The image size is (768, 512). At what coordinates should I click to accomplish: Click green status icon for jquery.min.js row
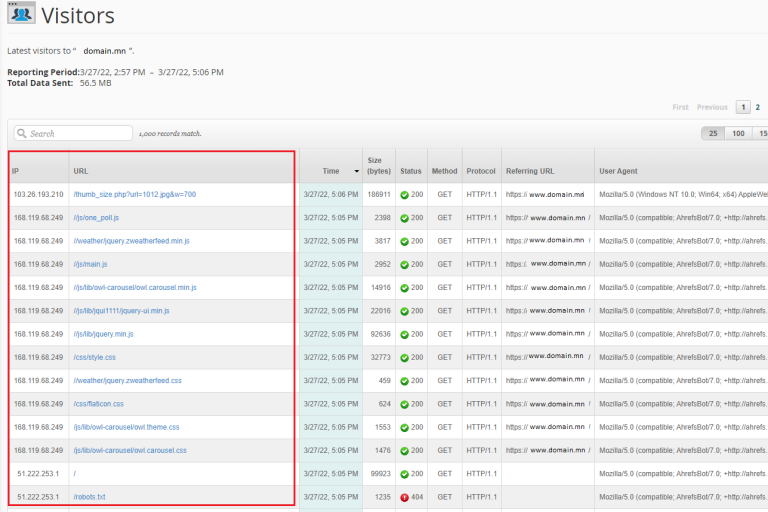tap(404, 335)
